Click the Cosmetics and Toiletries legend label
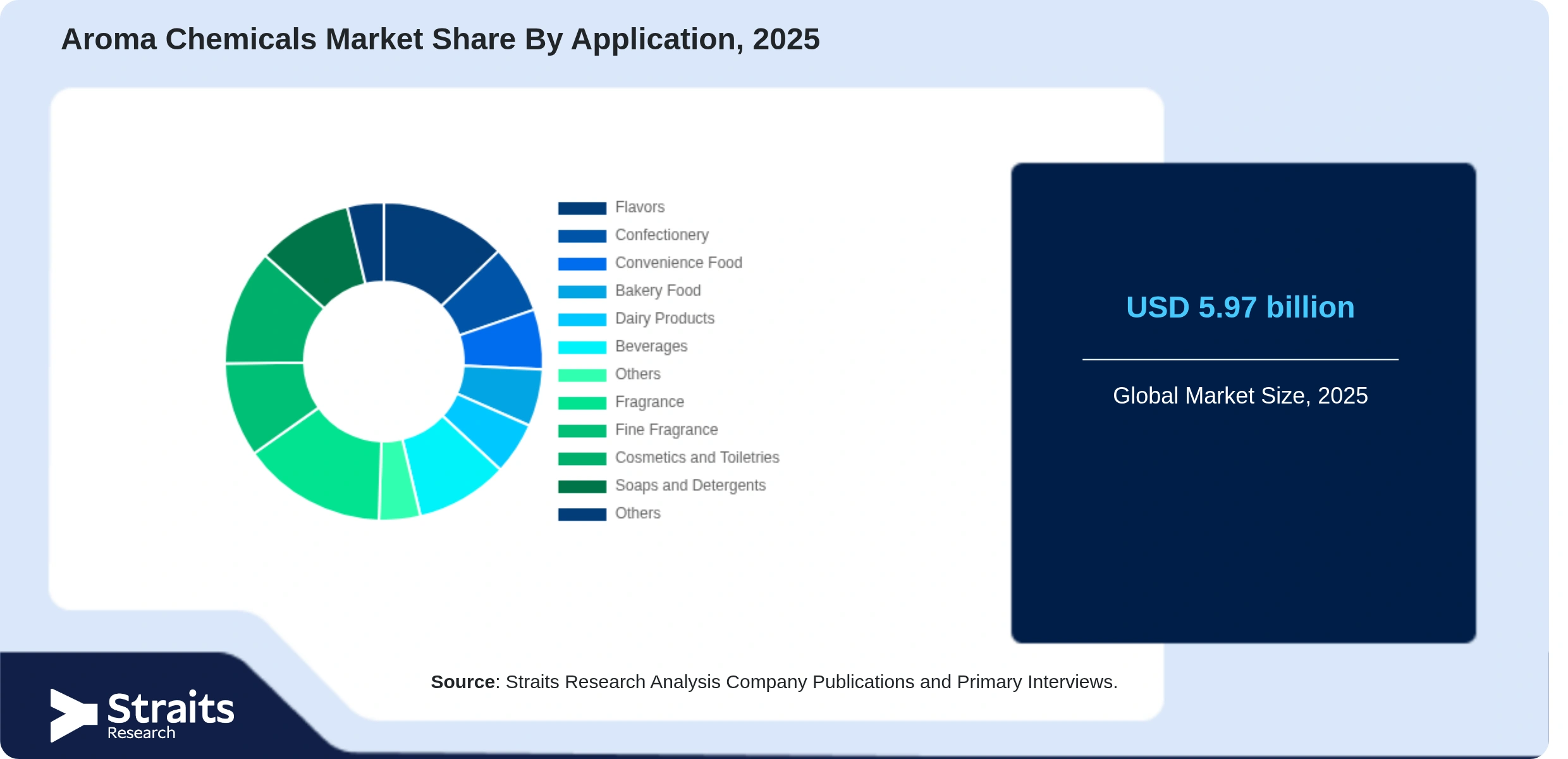 point(697,457)
